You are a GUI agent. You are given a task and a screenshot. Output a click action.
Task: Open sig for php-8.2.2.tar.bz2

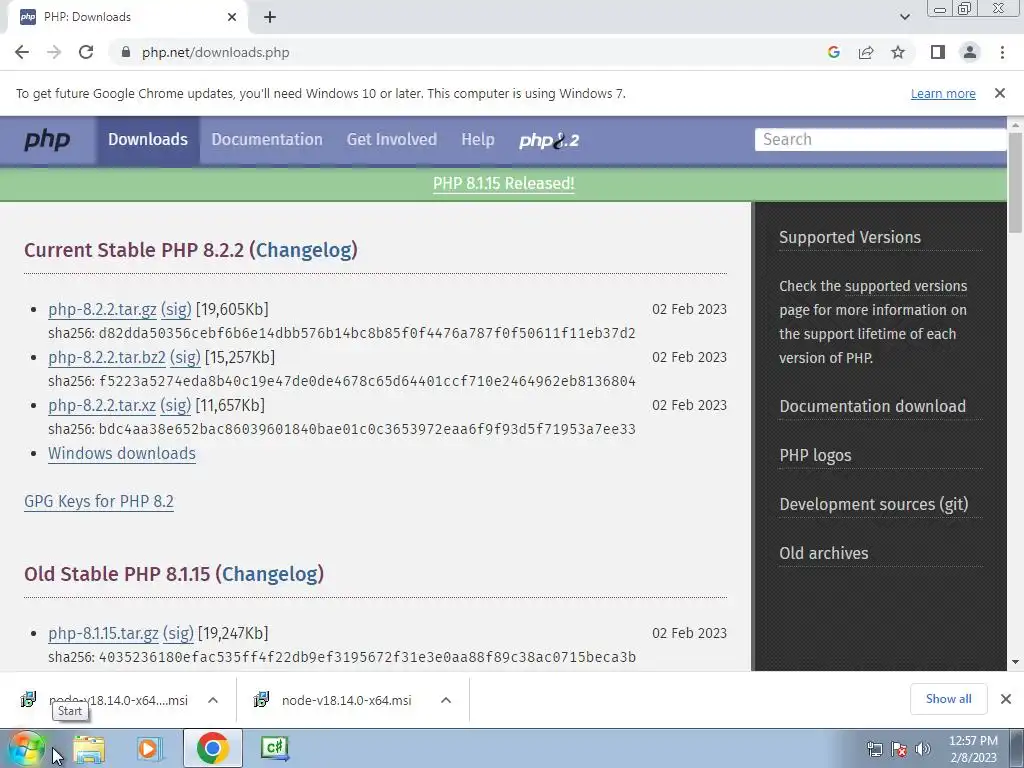pos(185,358)
